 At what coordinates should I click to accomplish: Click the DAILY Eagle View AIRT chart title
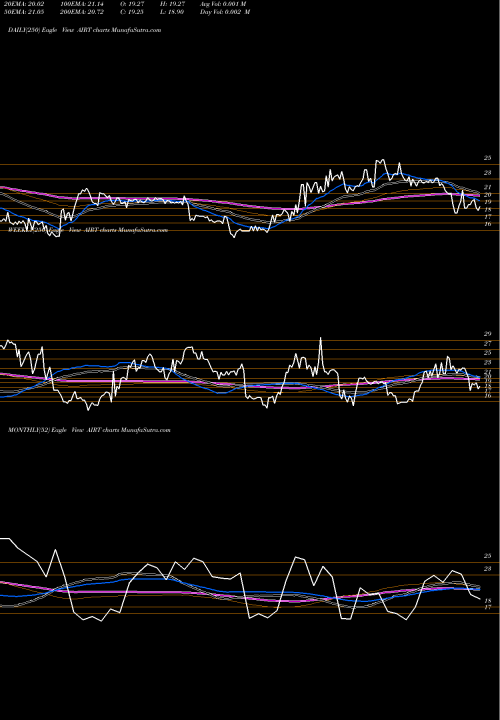[84, 30]
